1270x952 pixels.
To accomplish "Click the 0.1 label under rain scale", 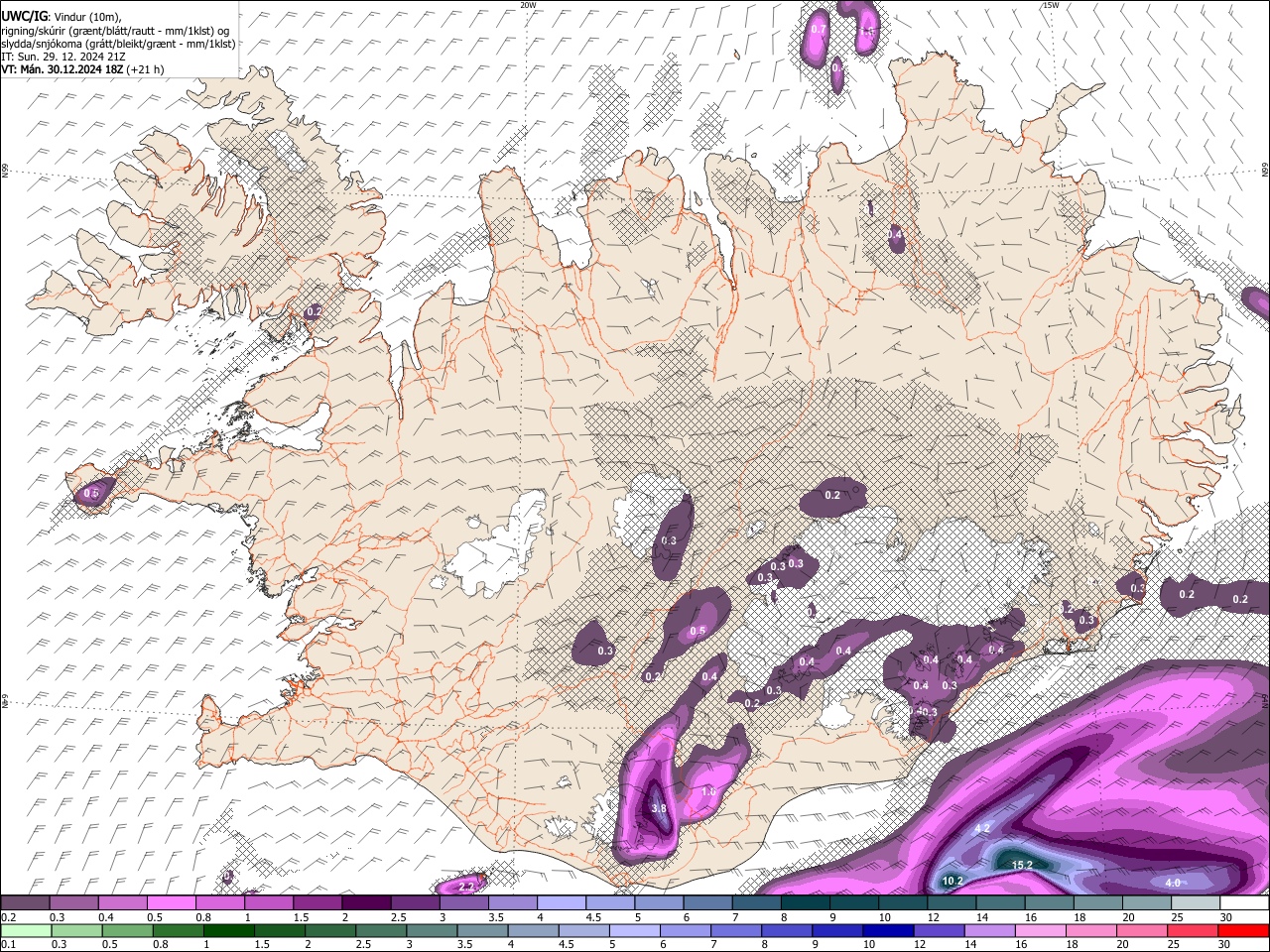I will click(8, 944).
